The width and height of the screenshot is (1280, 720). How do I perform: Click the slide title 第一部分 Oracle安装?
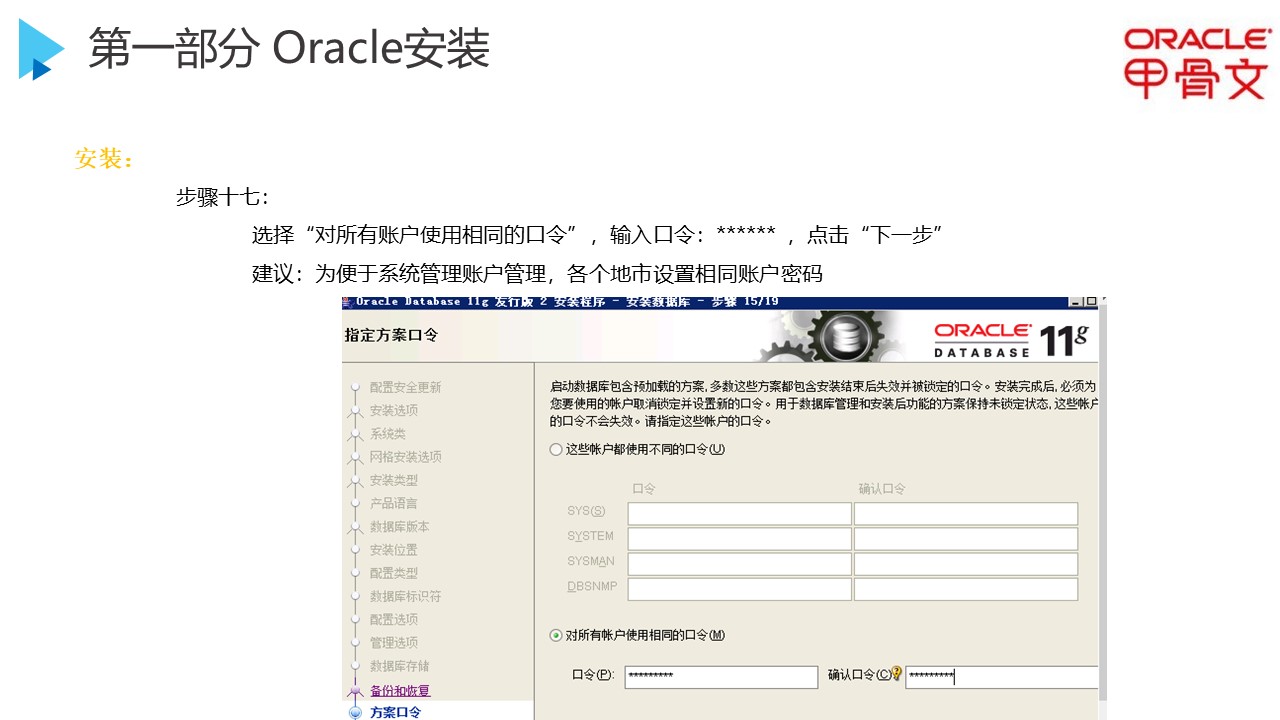click(x=289, y=48)
